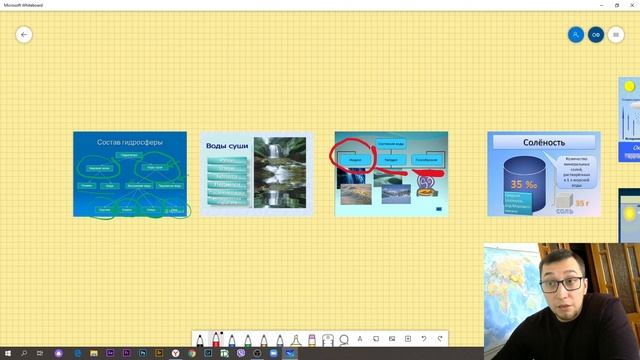Open Windows taskbar search
640x360 pixels.
click(24, 353)
